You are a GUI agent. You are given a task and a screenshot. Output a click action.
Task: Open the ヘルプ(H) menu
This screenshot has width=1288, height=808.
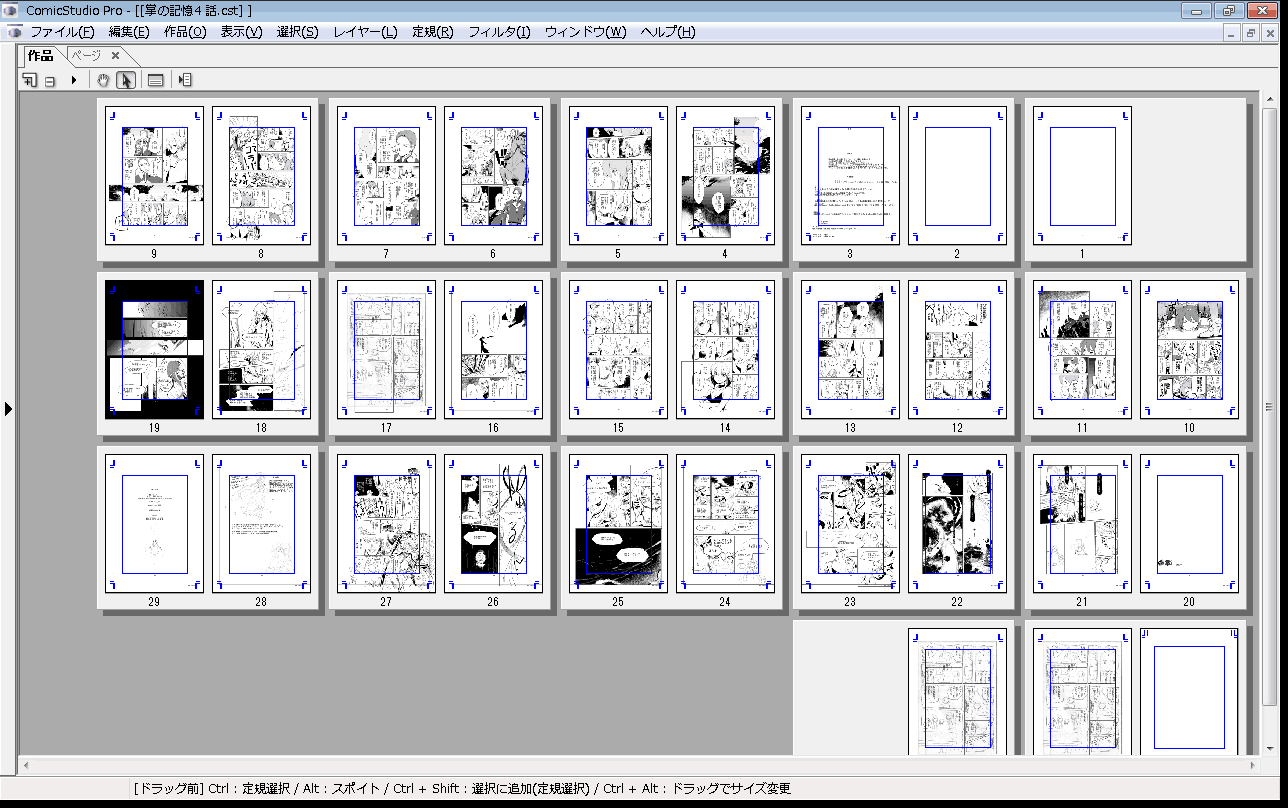point(667,32)
